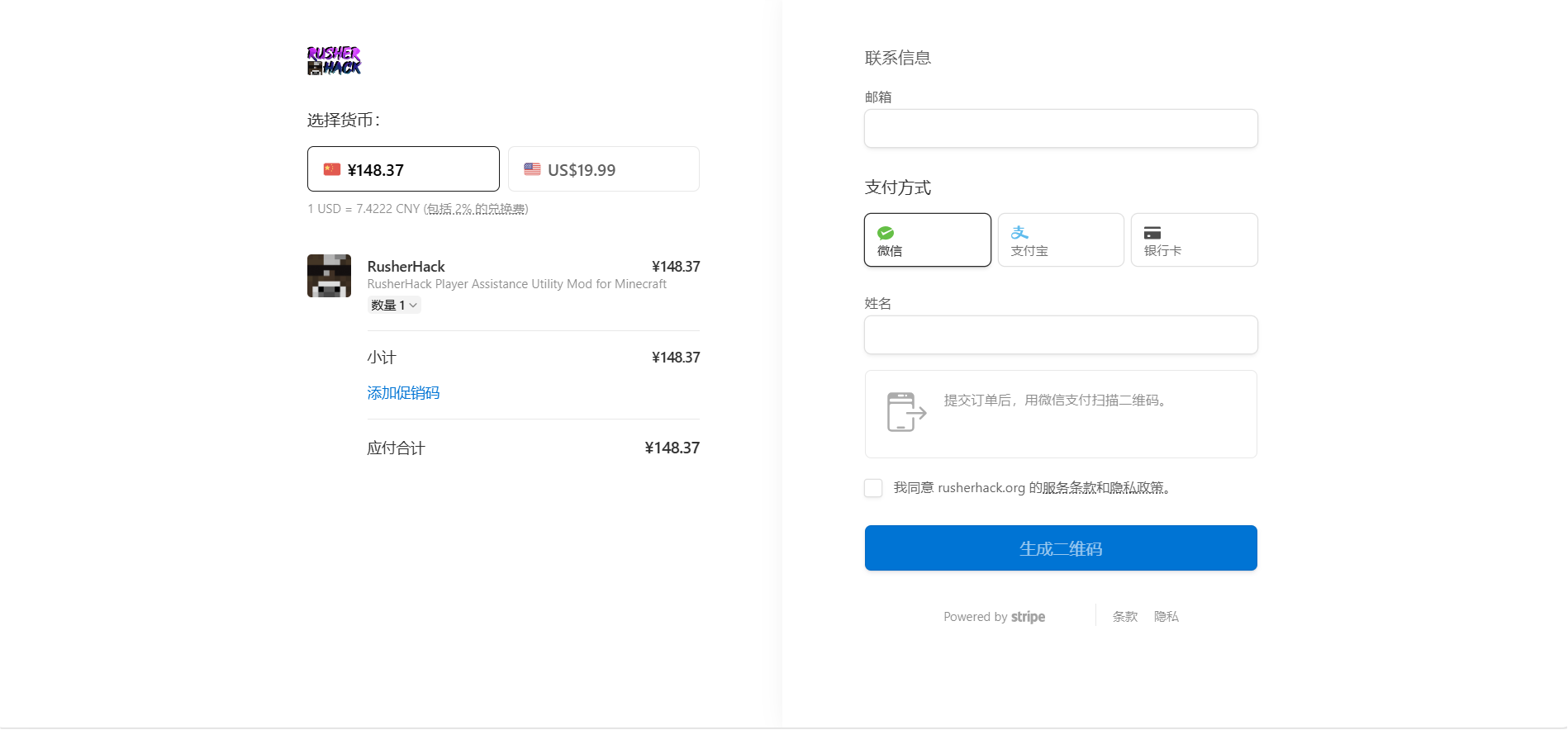
Task: Click the Alipay blue icon
Action: click(1019, 233)
